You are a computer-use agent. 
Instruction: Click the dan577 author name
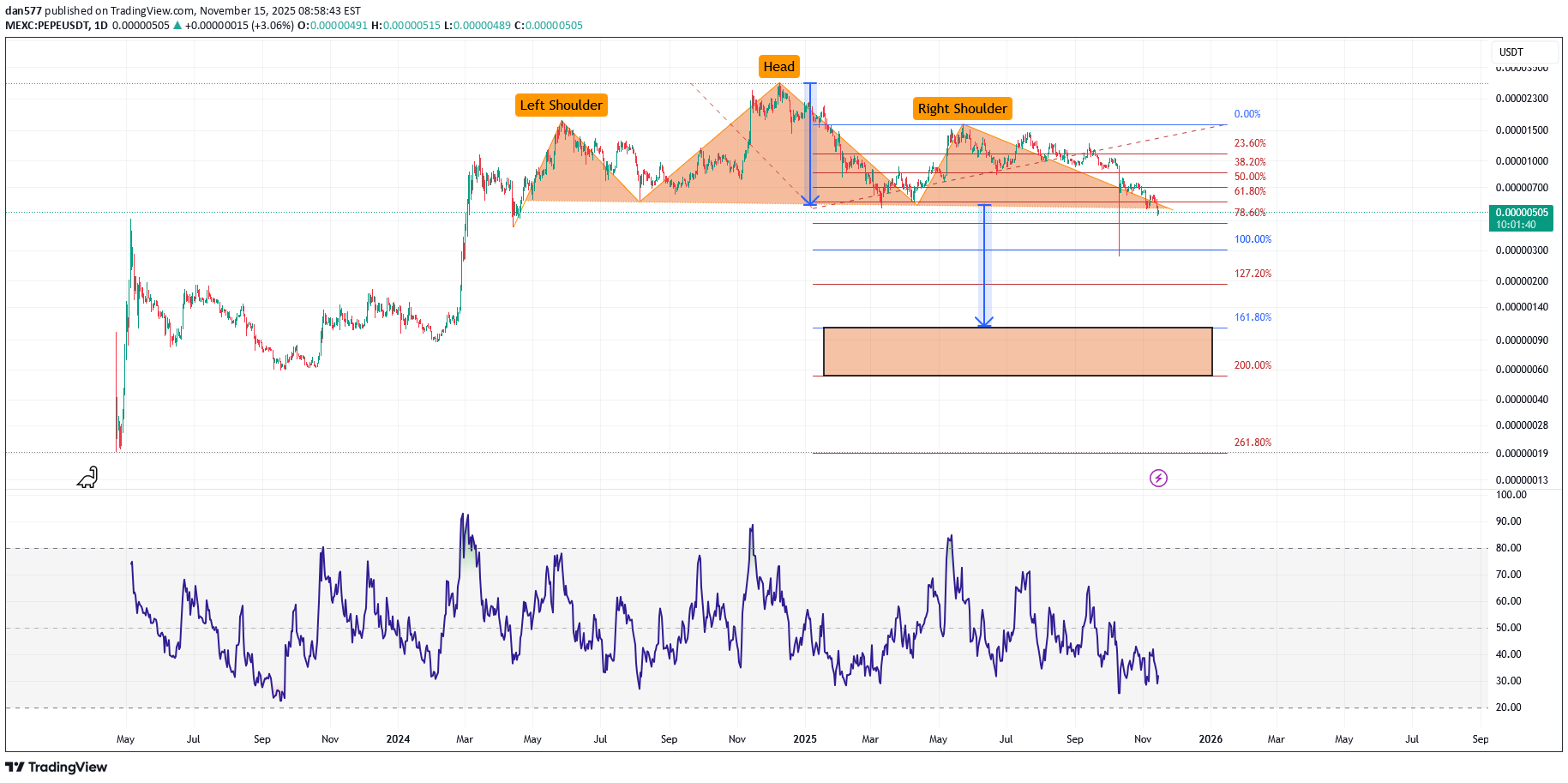click(x=23, y=11)
